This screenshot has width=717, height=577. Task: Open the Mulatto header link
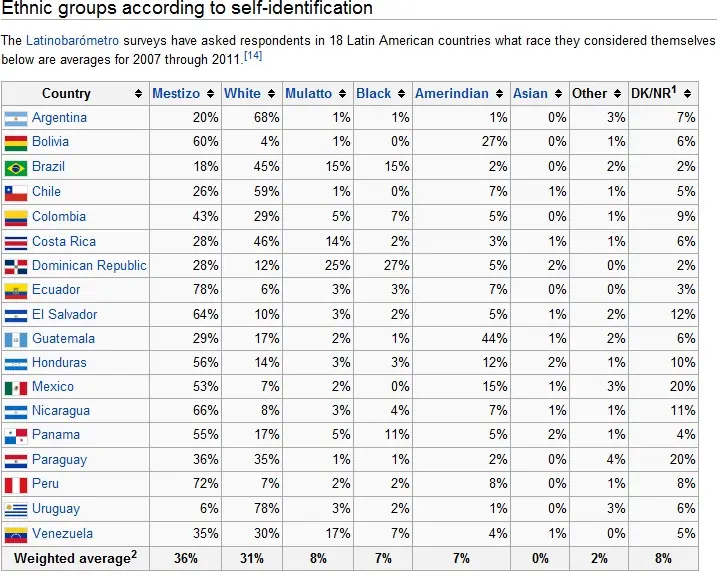[308, 93]
